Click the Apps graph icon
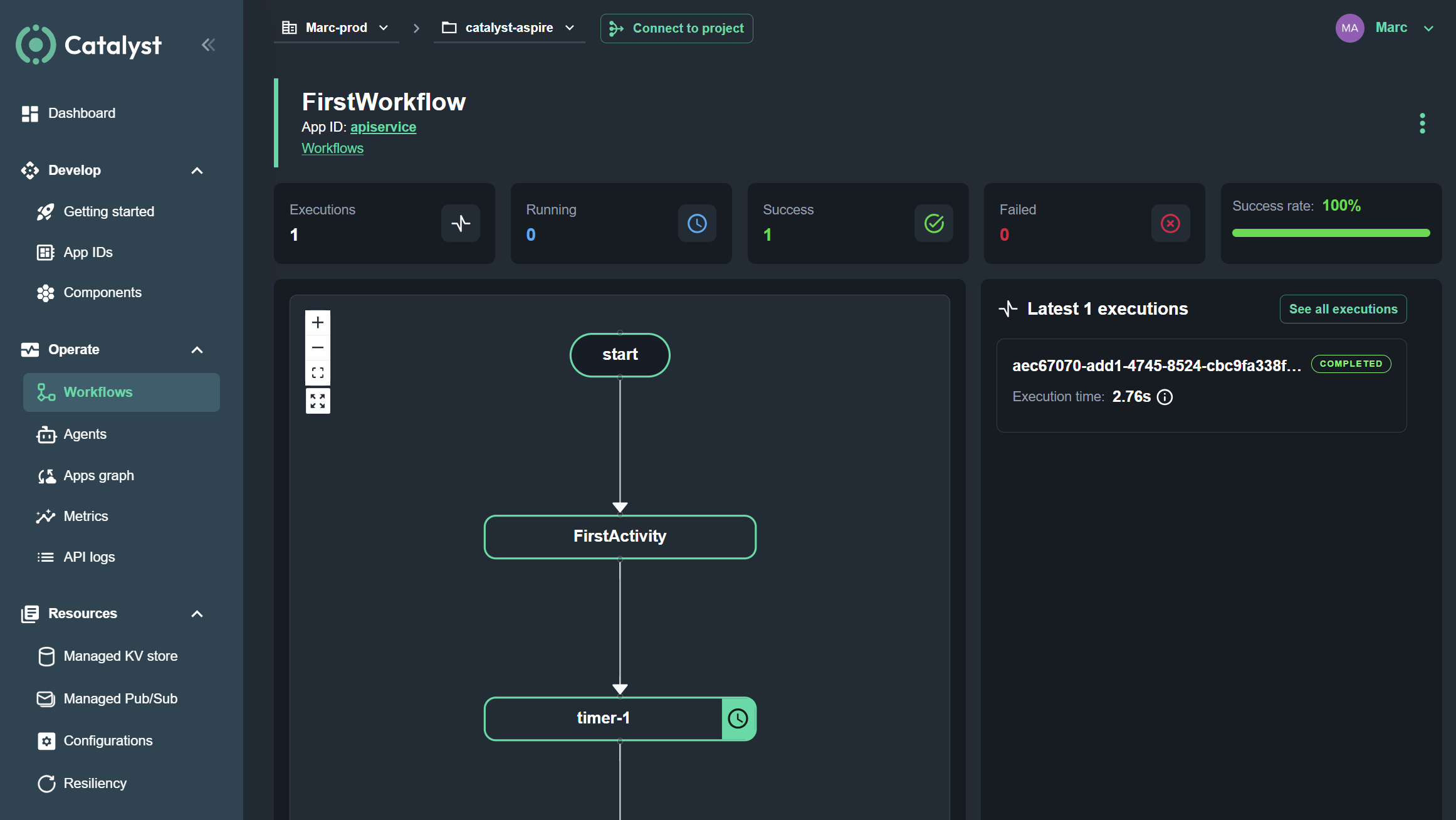 point(46,475)
